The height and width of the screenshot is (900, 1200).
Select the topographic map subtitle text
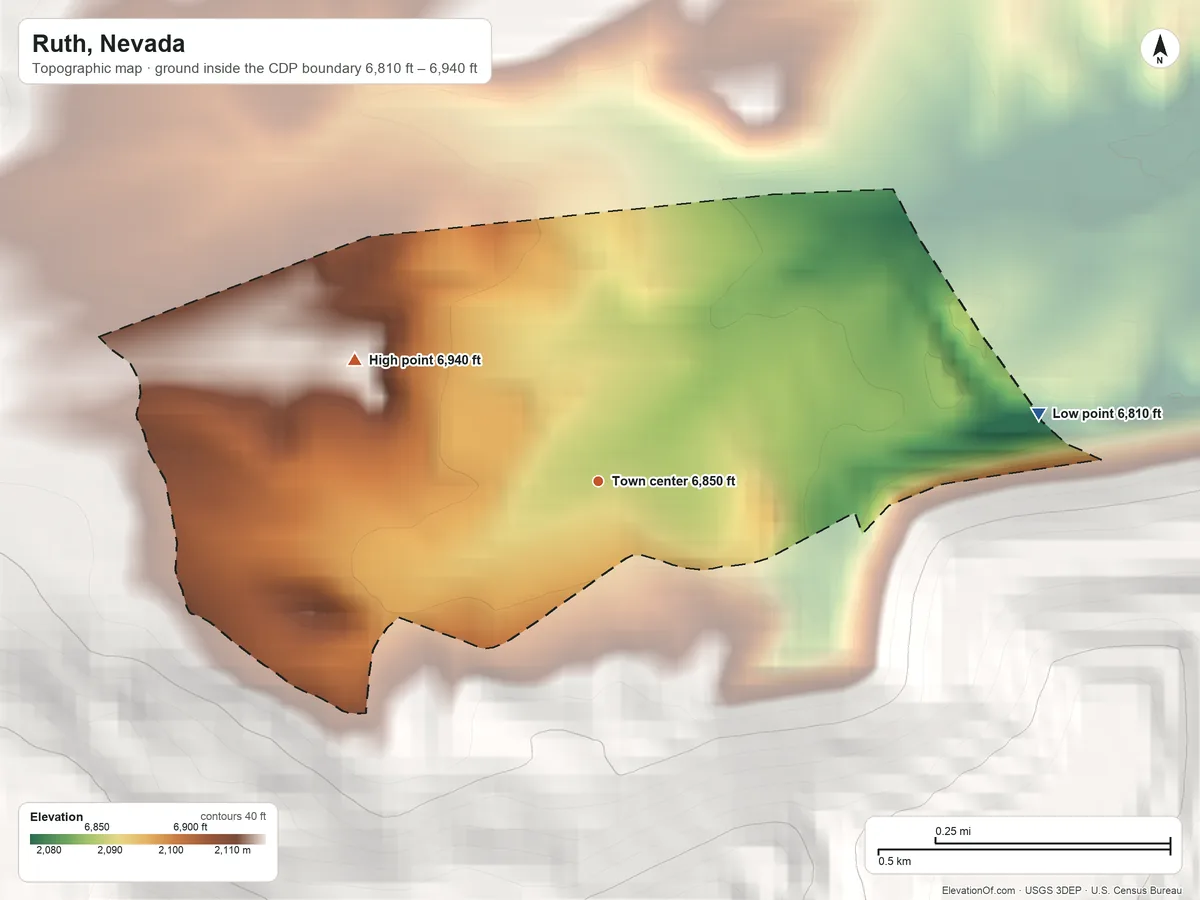[x=255, y=70]
